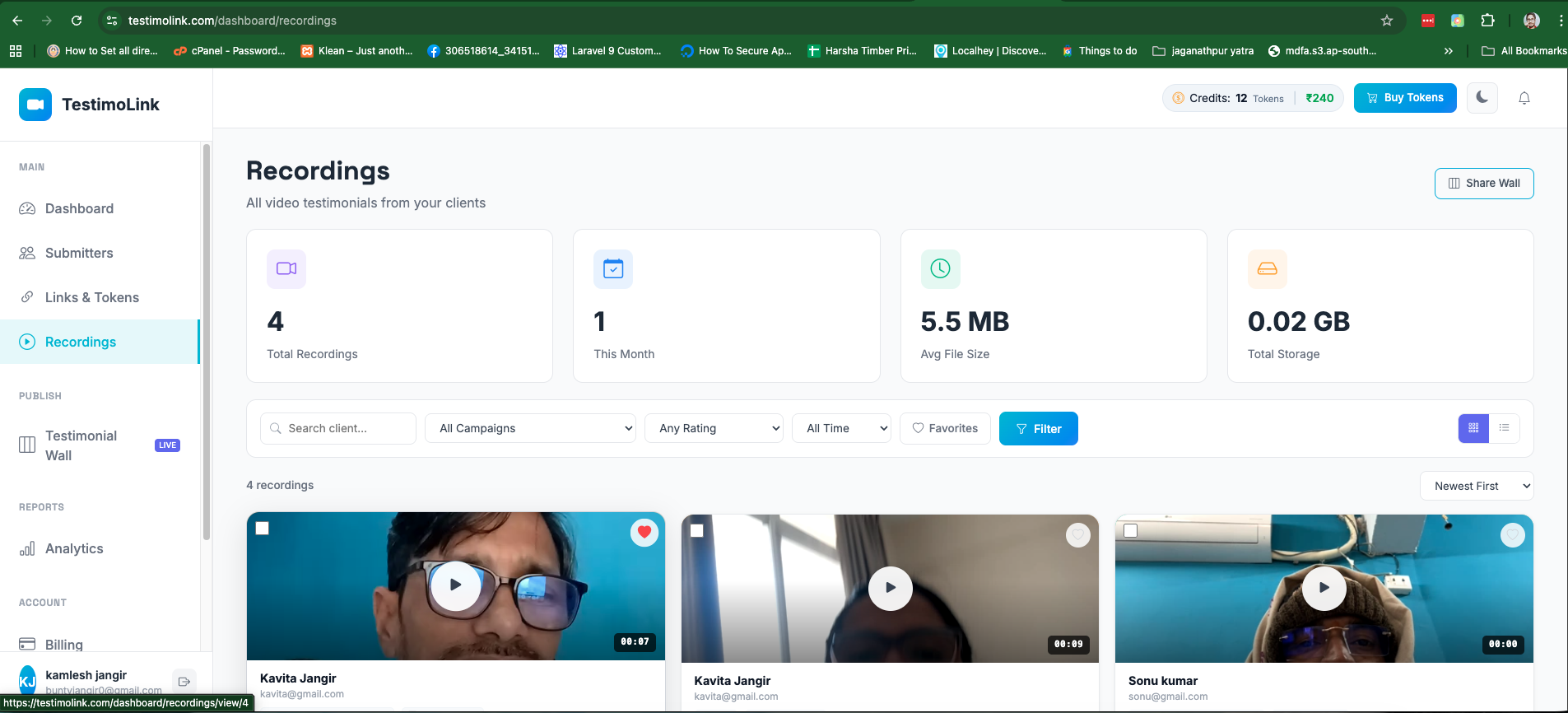Open the Chrome apps grid icon

pos(16,51)
